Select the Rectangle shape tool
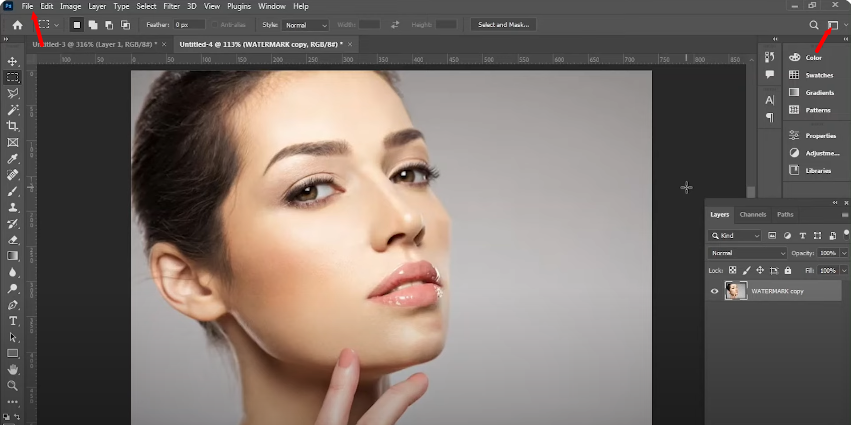This screenshot has width=851, height=425. (x=12, y=354)
